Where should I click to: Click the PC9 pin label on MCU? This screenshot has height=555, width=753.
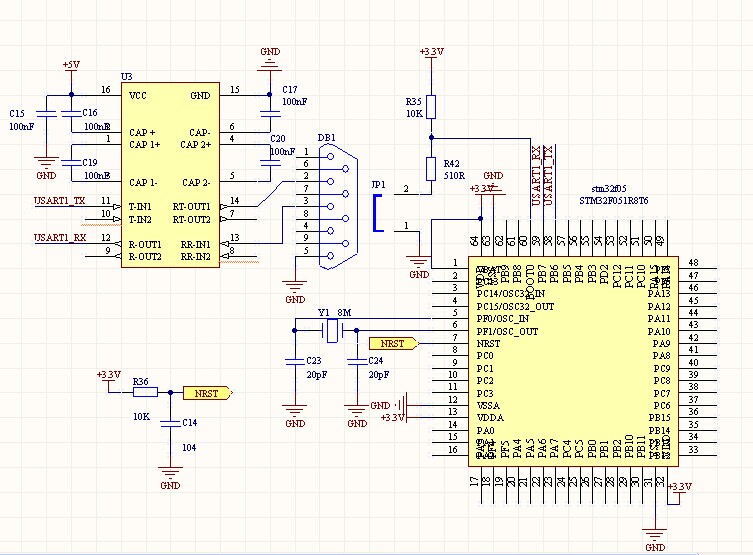(x=661, y=369)
